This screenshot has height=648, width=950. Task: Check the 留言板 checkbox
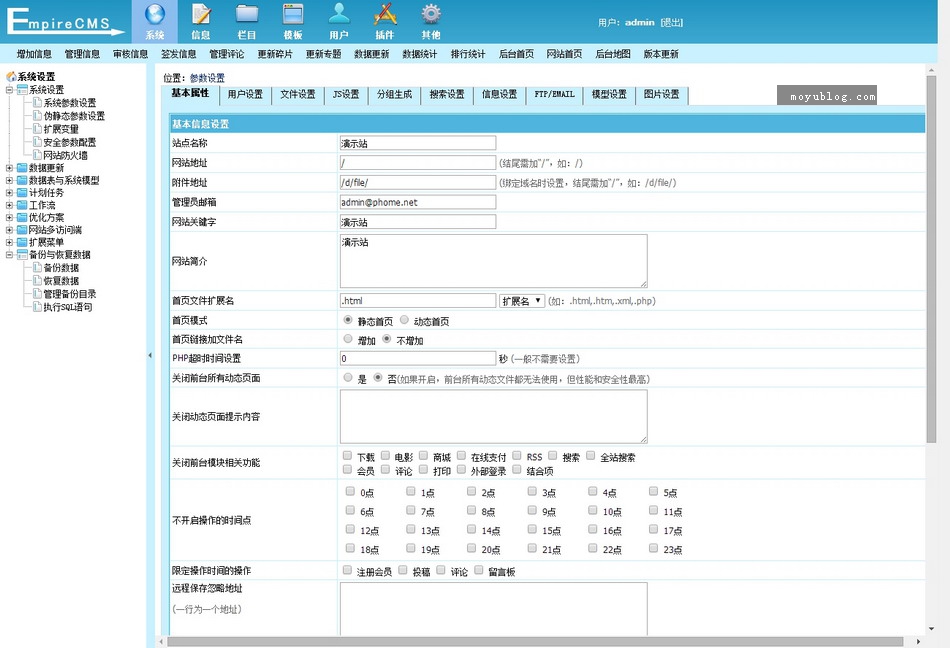click(x=479, y=570)
